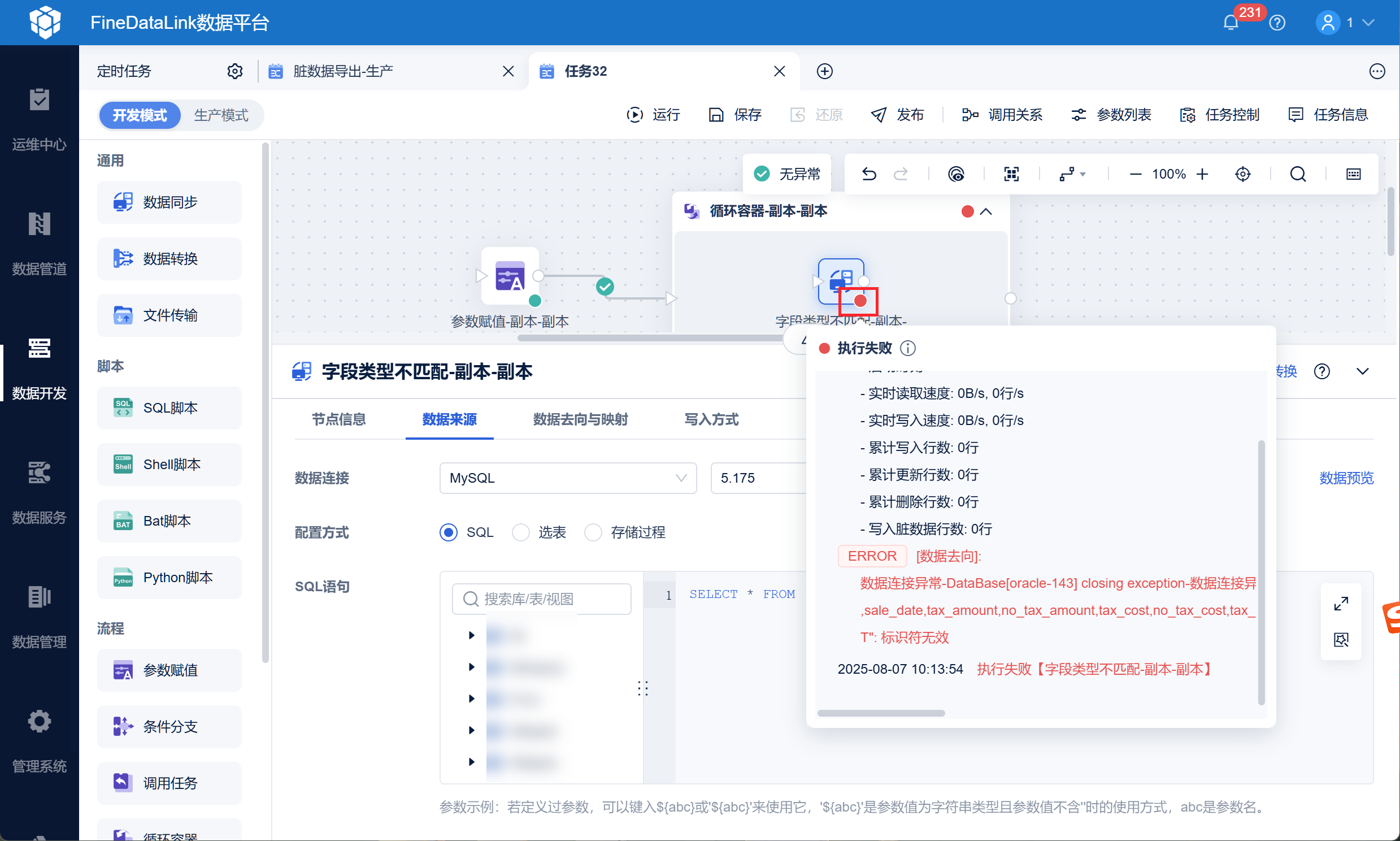Select the 存储过程 radio option
This screenshot has height=841, width=1400.
(593, 532)
